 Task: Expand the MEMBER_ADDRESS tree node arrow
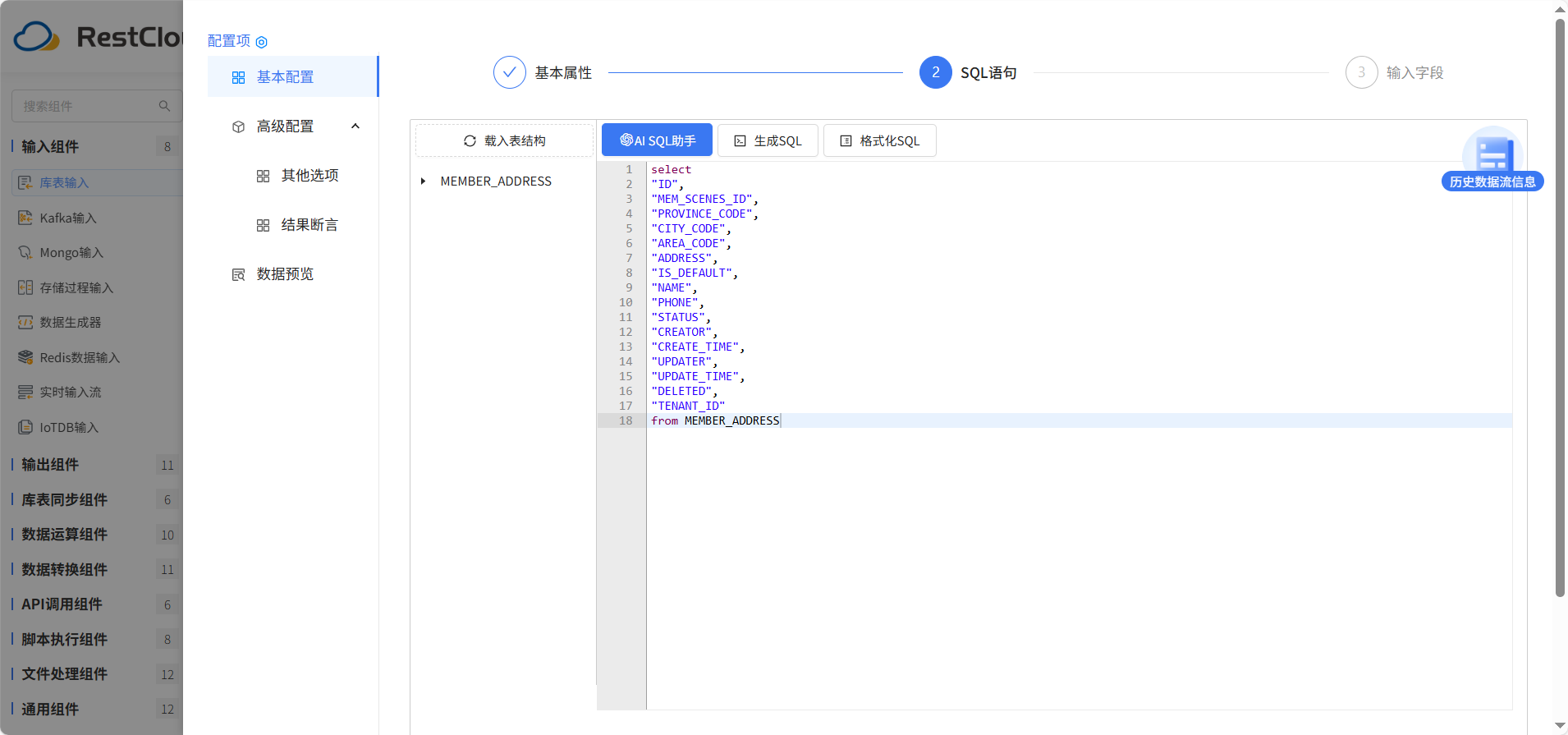(x=423, y=181)
